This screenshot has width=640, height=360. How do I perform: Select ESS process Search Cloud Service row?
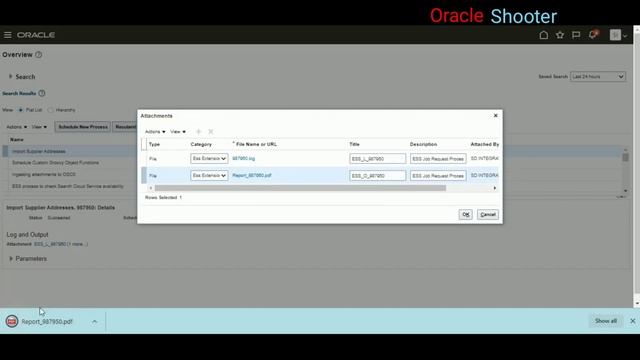(68, 187)
